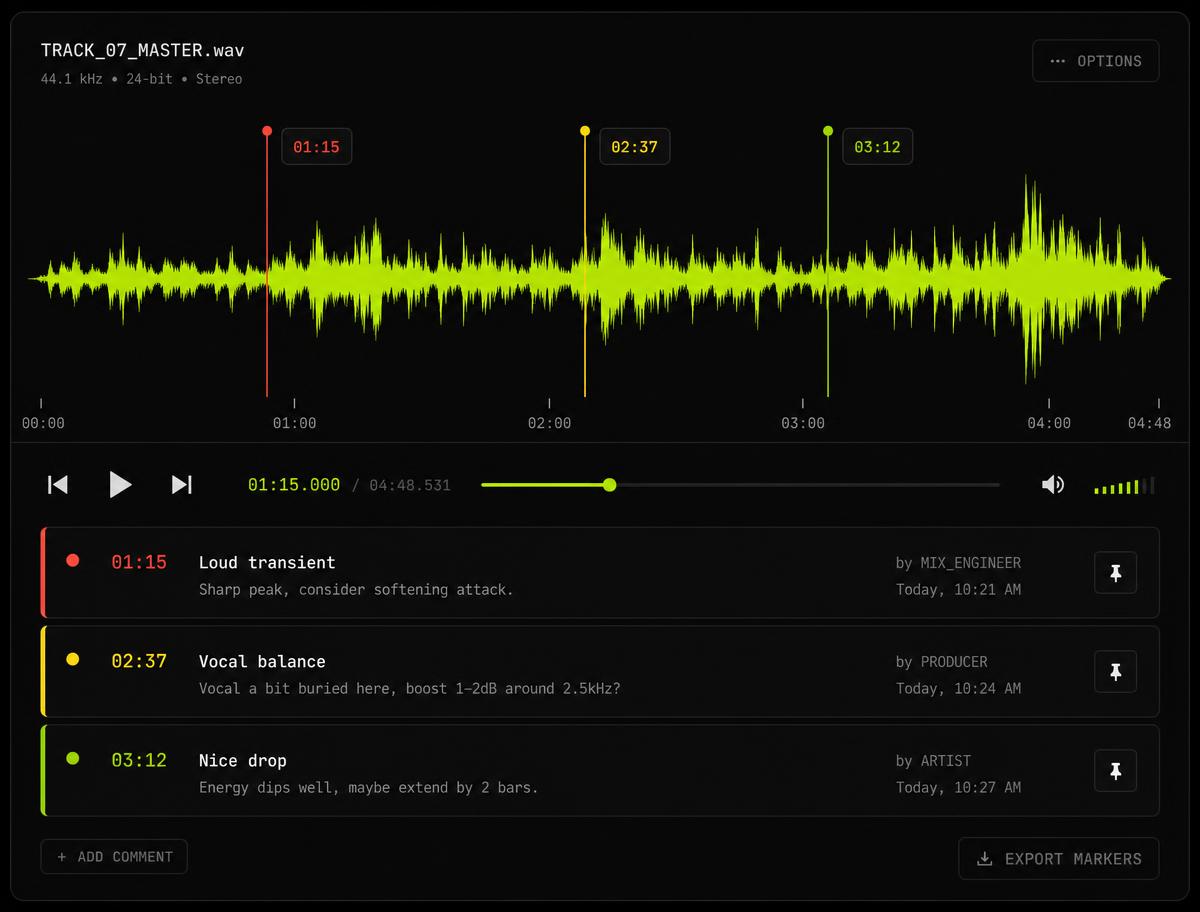Click the green marker handle dot on waveform

[828, 131]
